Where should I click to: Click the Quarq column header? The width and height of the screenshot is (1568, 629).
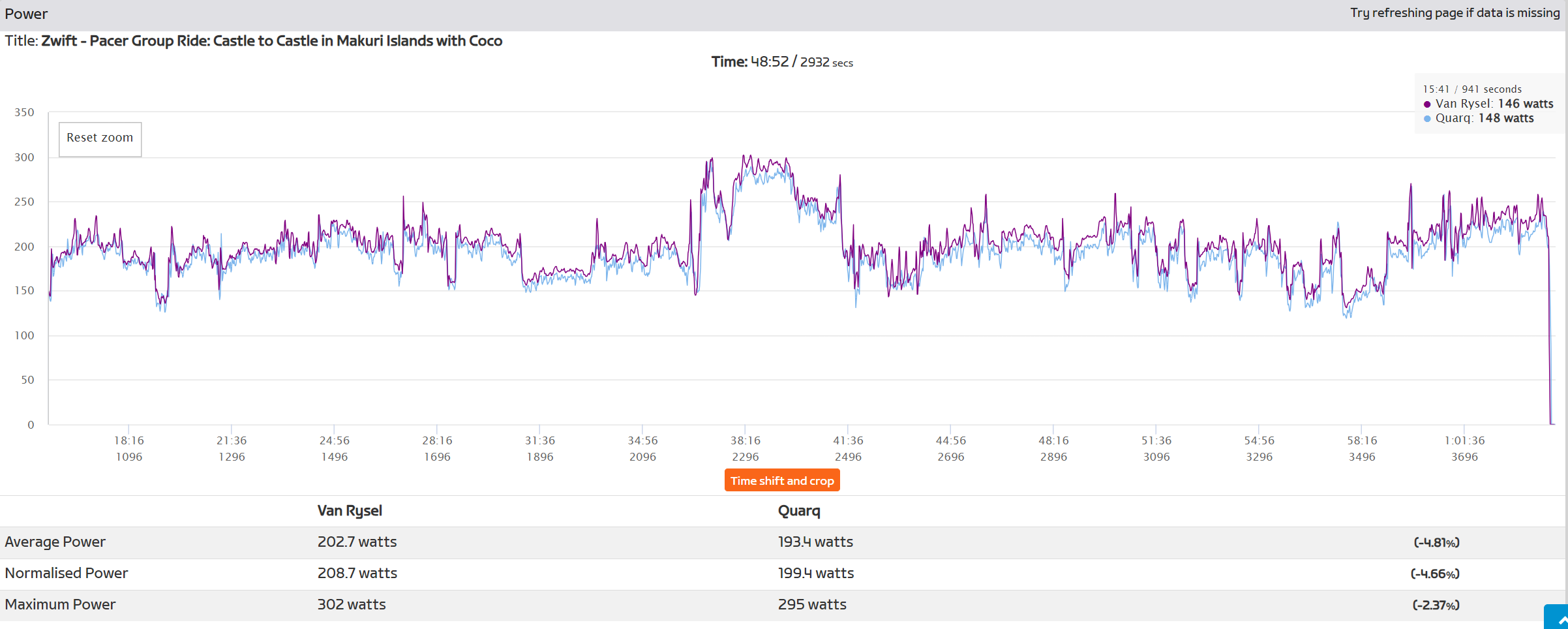(x=799, y=511)
